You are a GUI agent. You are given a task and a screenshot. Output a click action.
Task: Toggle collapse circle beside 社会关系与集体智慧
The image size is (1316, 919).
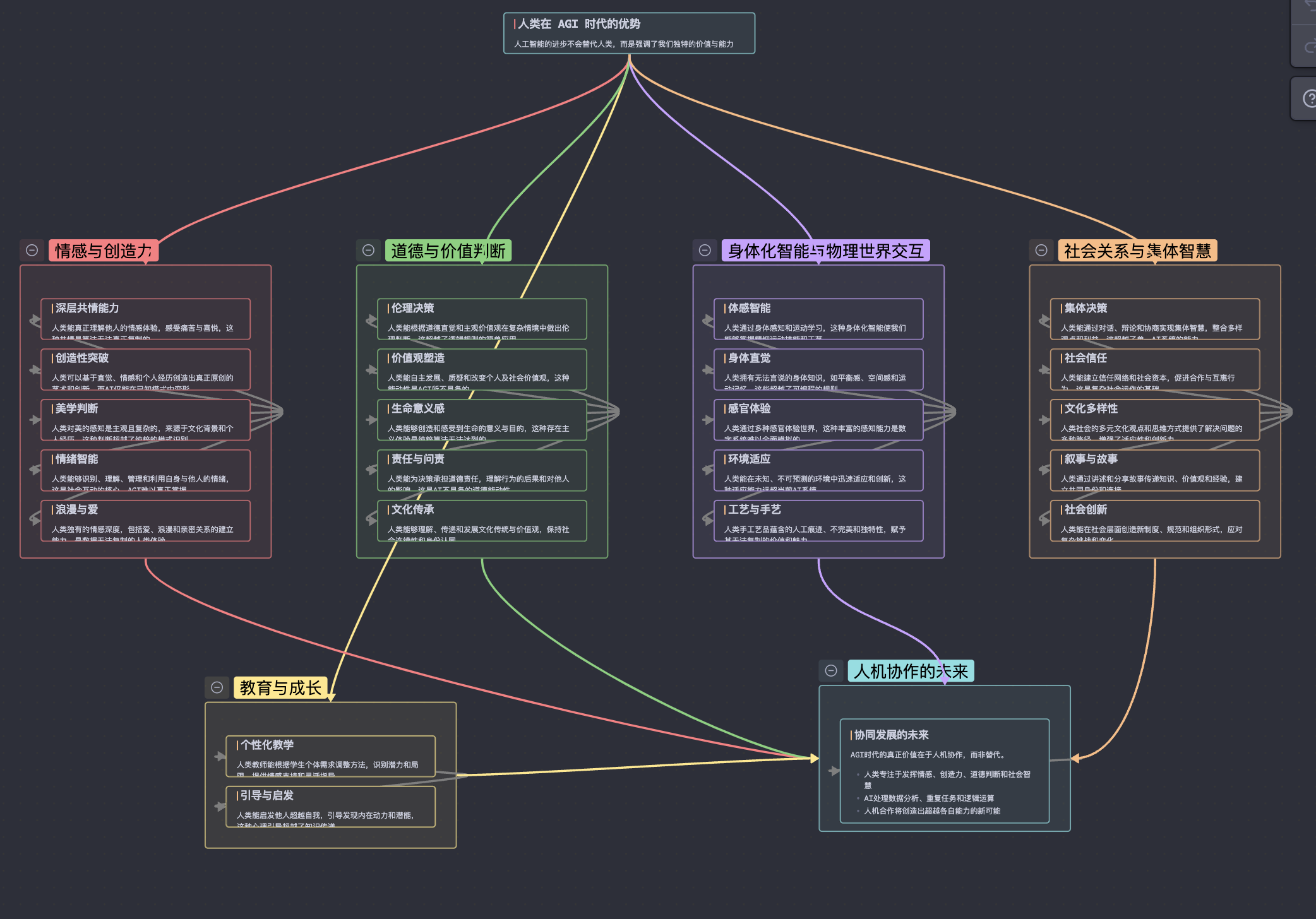coord(1041,250)
